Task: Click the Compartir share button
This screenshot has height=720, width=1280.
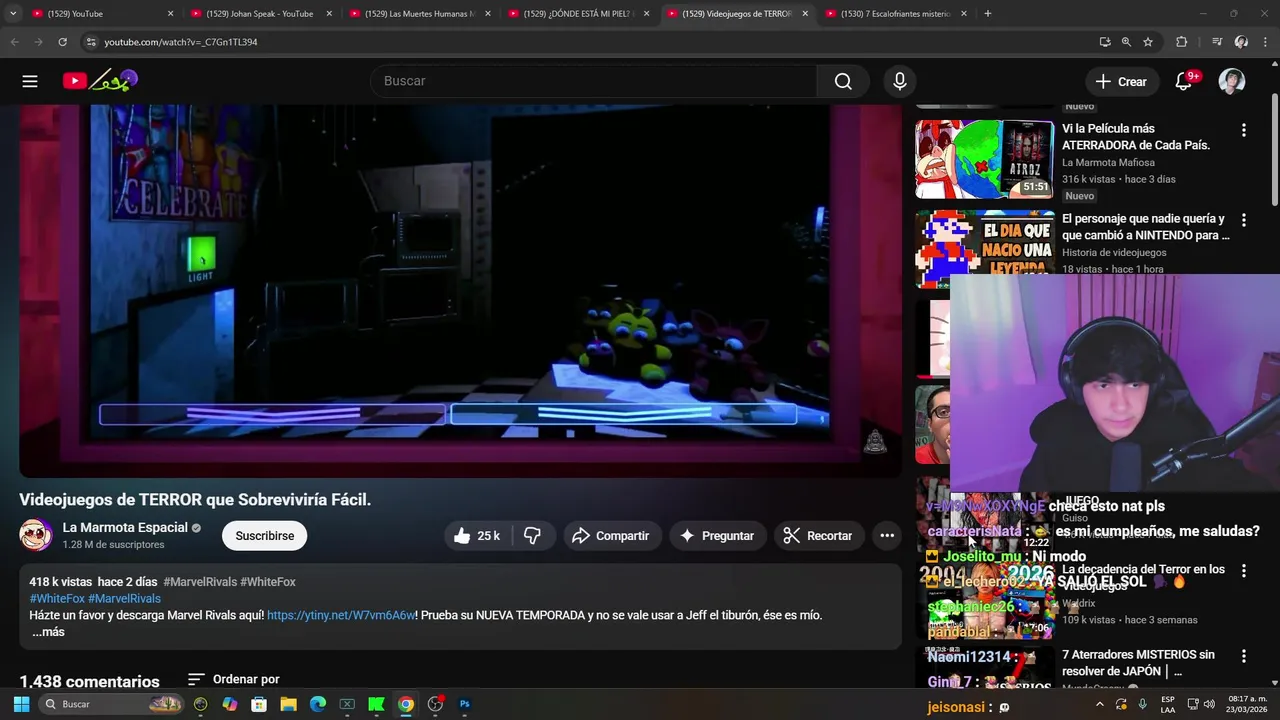Action: [610, 536]
